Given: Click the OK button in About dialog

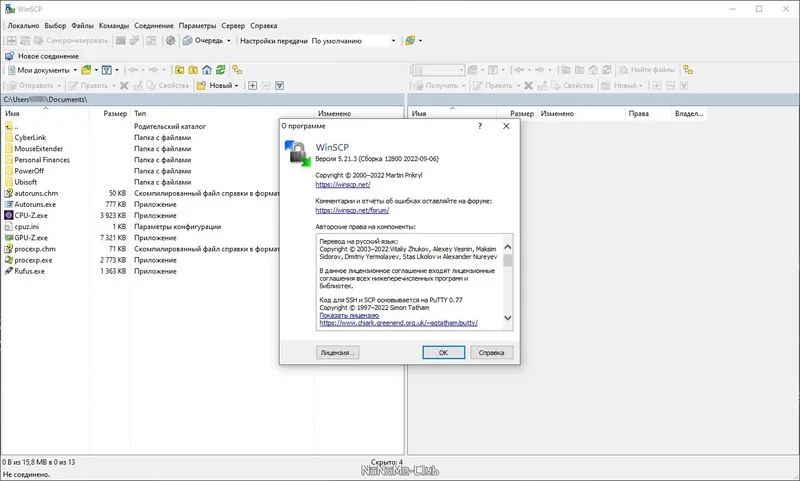Looking at the screenshot, I should (x=443, y=352).
